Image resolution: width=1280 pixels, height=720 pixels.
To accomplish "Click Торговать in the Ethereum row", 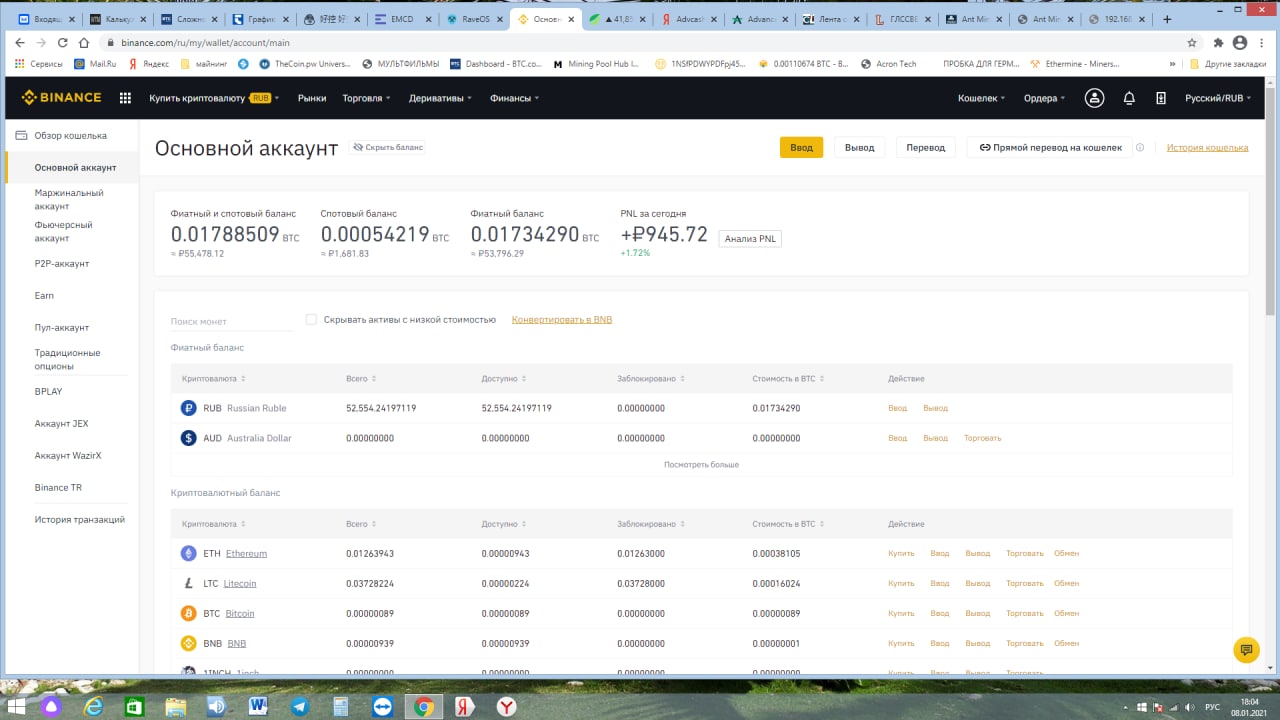I will [x=1024, y=553].
